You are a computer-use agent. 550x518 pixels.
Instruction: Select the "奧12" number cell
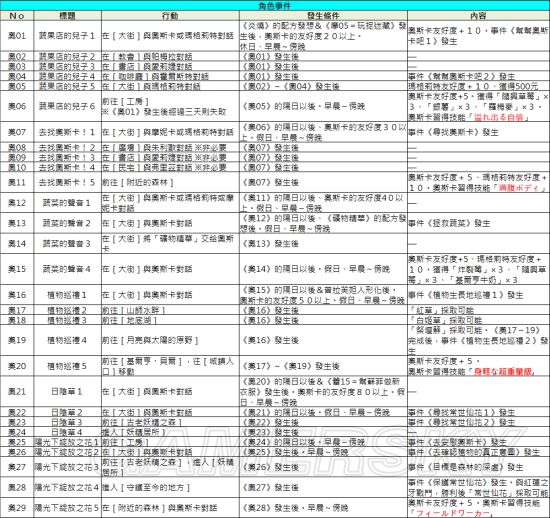click(x=17, y=203)
